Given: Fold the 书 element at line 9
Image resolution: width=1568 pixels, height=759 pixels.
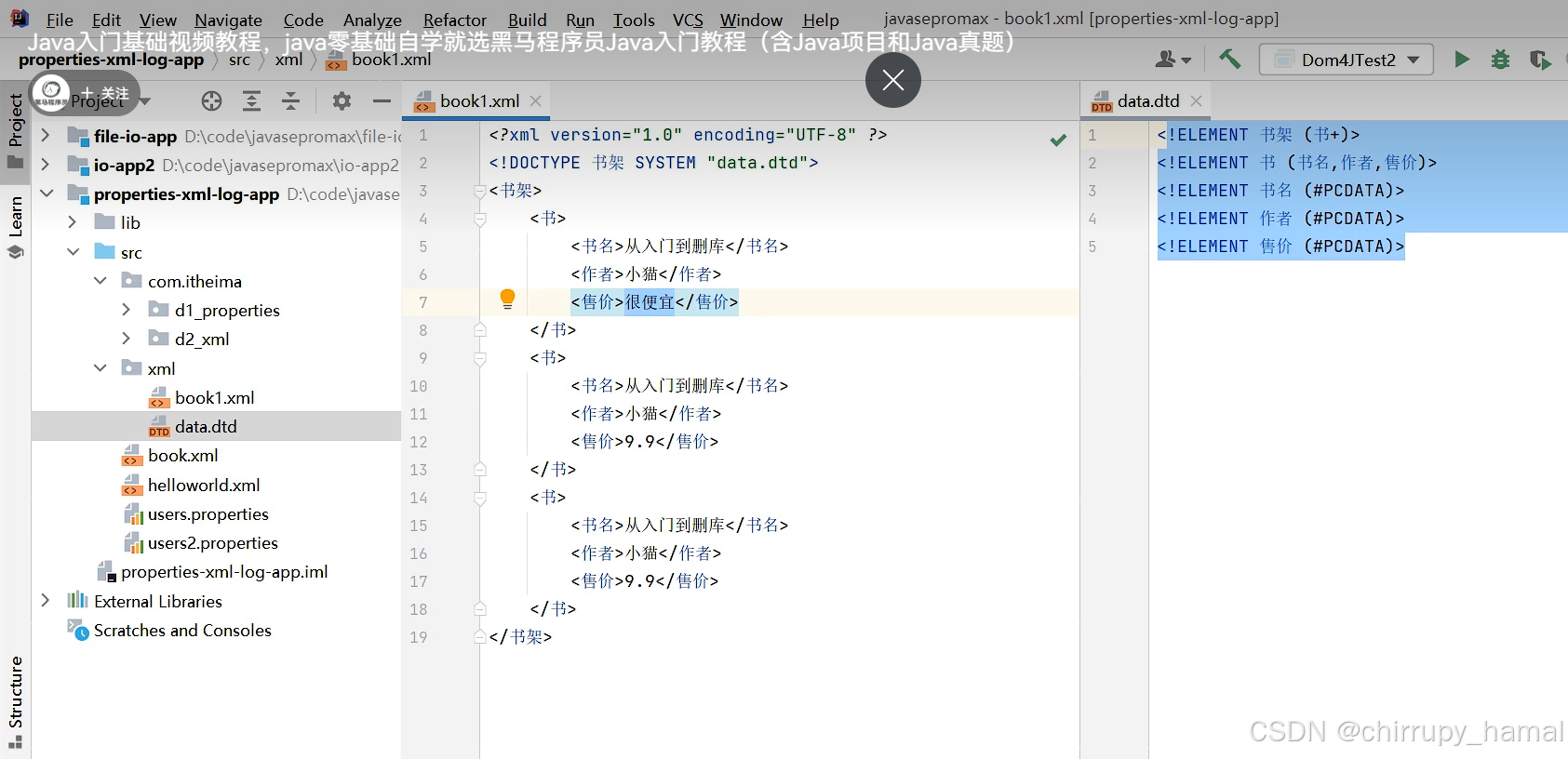Looking at the screenshot, I should (x=480, y=358).
